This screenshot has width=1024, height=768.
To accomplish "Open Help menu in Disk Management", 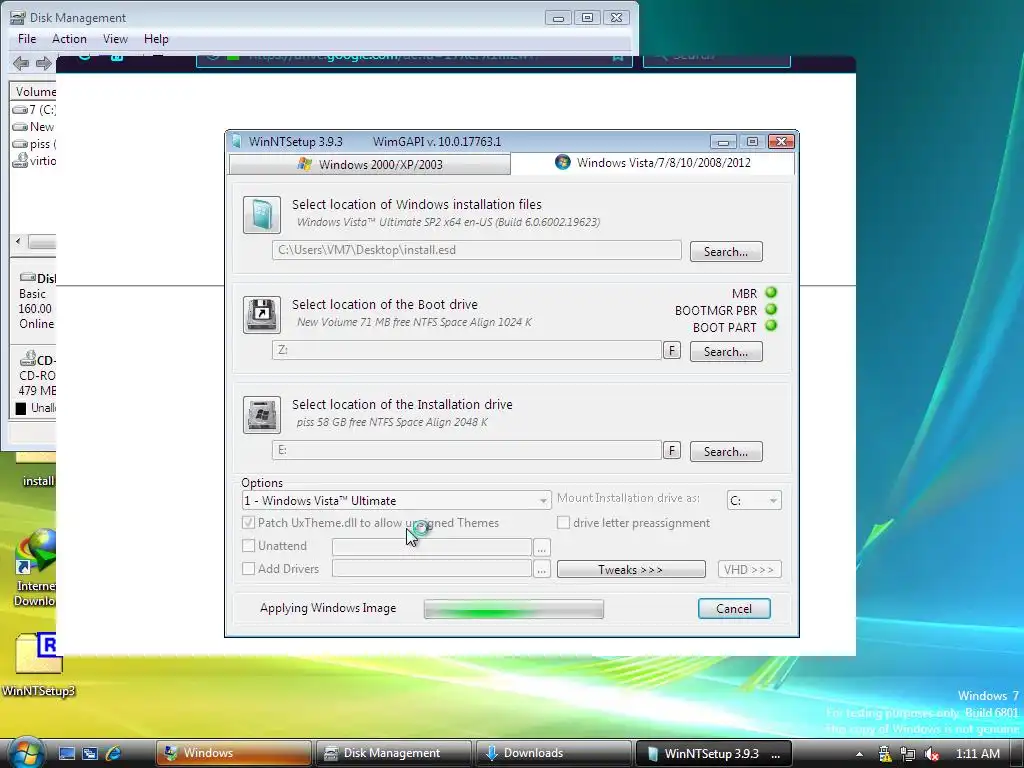I will 156,39.
